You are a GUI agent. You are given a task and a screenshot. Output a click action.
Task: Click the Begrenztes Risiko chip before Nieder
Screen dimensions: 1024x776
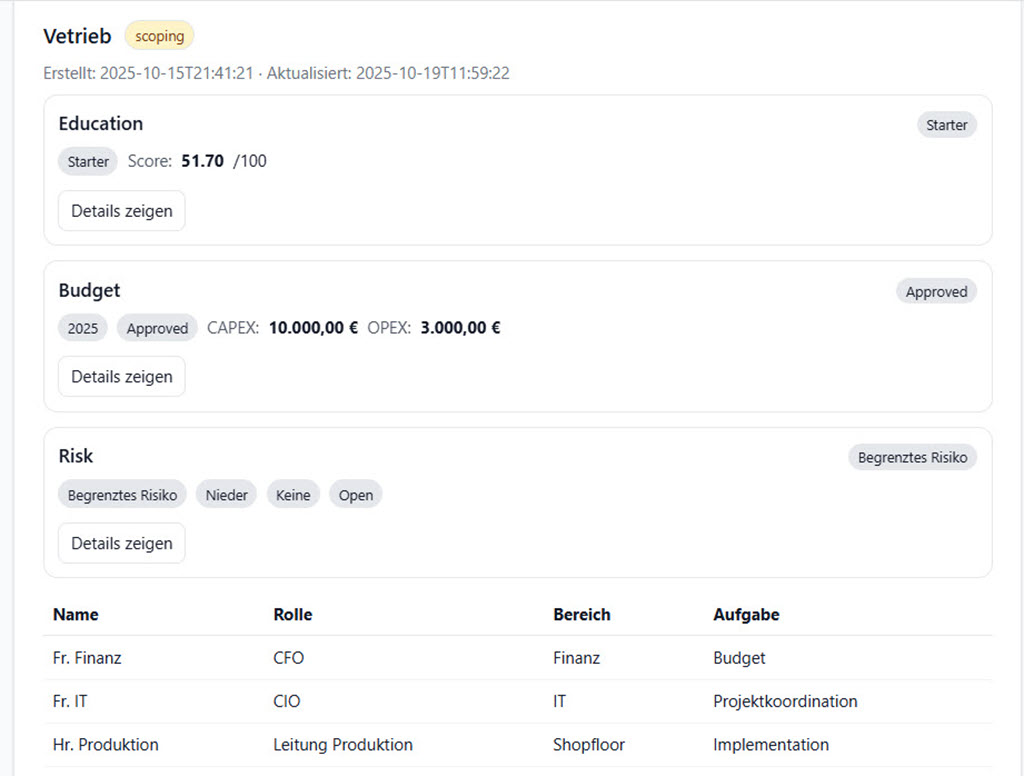(122, 495)
